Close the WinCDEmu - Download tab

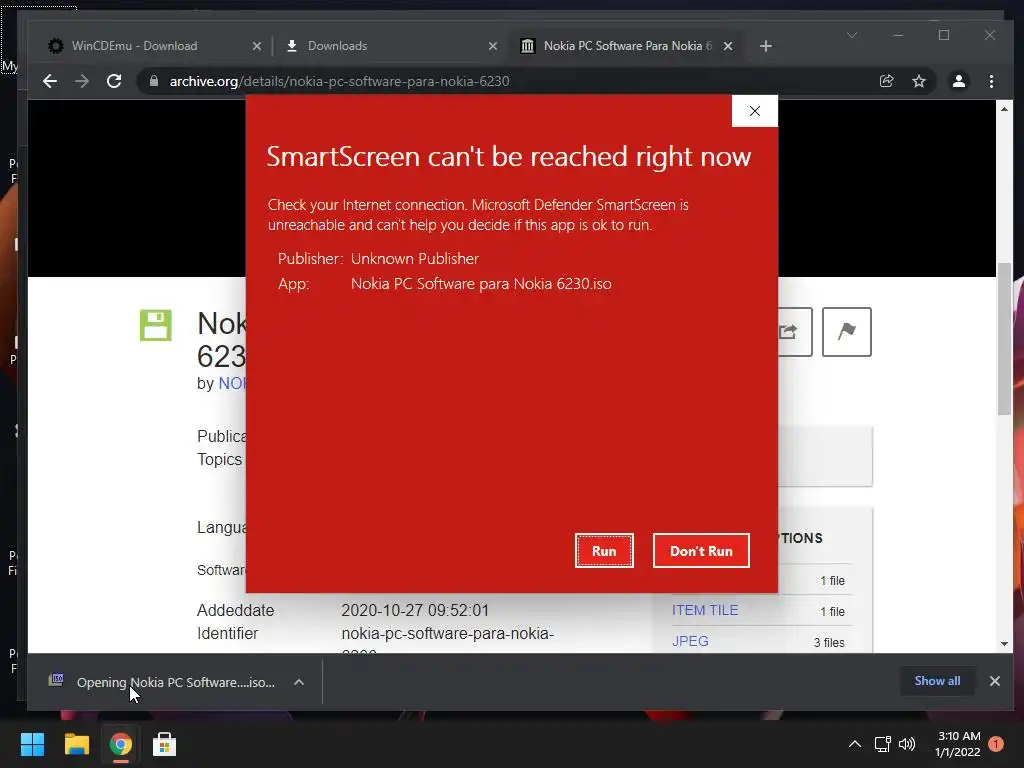tap(257, 46)
